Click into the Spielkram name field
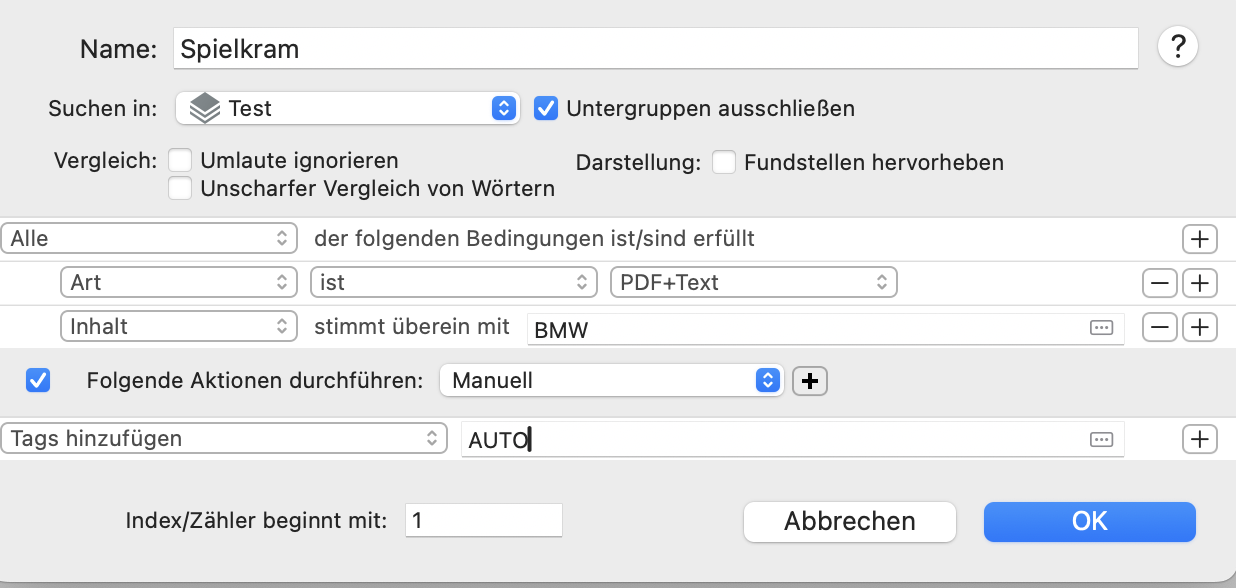 click(655, 48)
